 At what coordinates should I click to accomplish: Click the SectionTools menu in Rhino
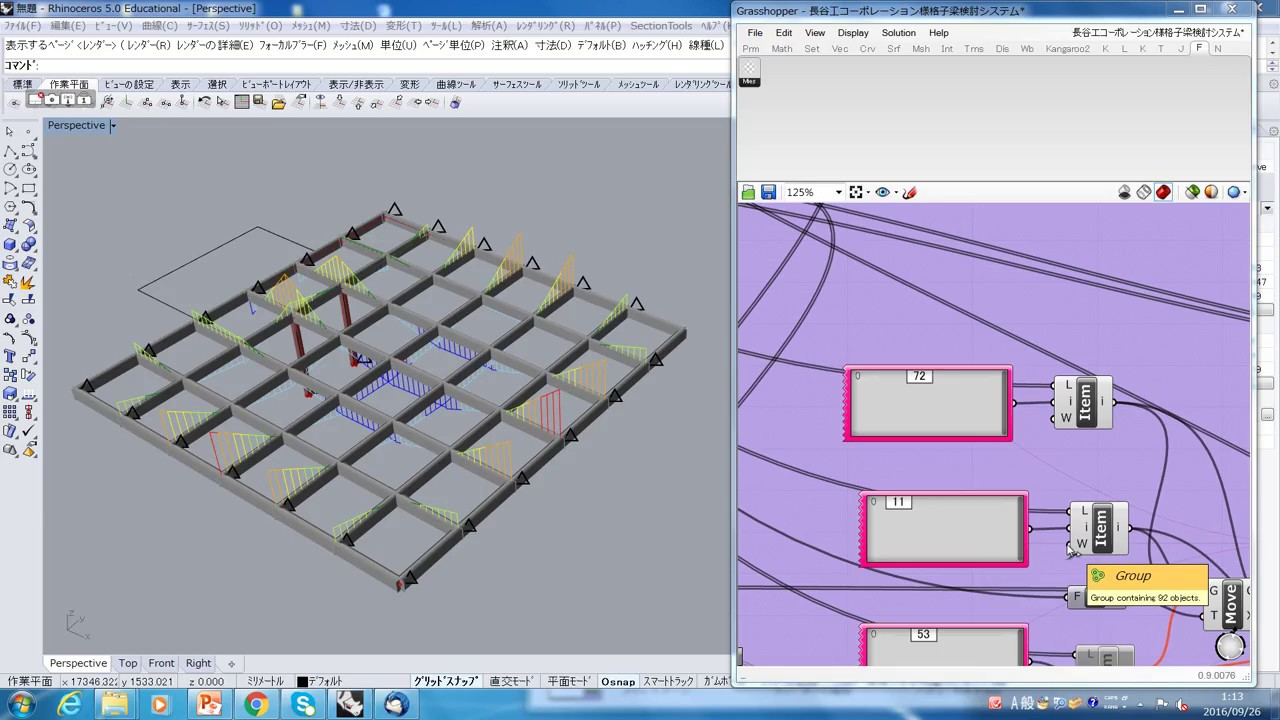pyautogui.click(x=661, y=26)
